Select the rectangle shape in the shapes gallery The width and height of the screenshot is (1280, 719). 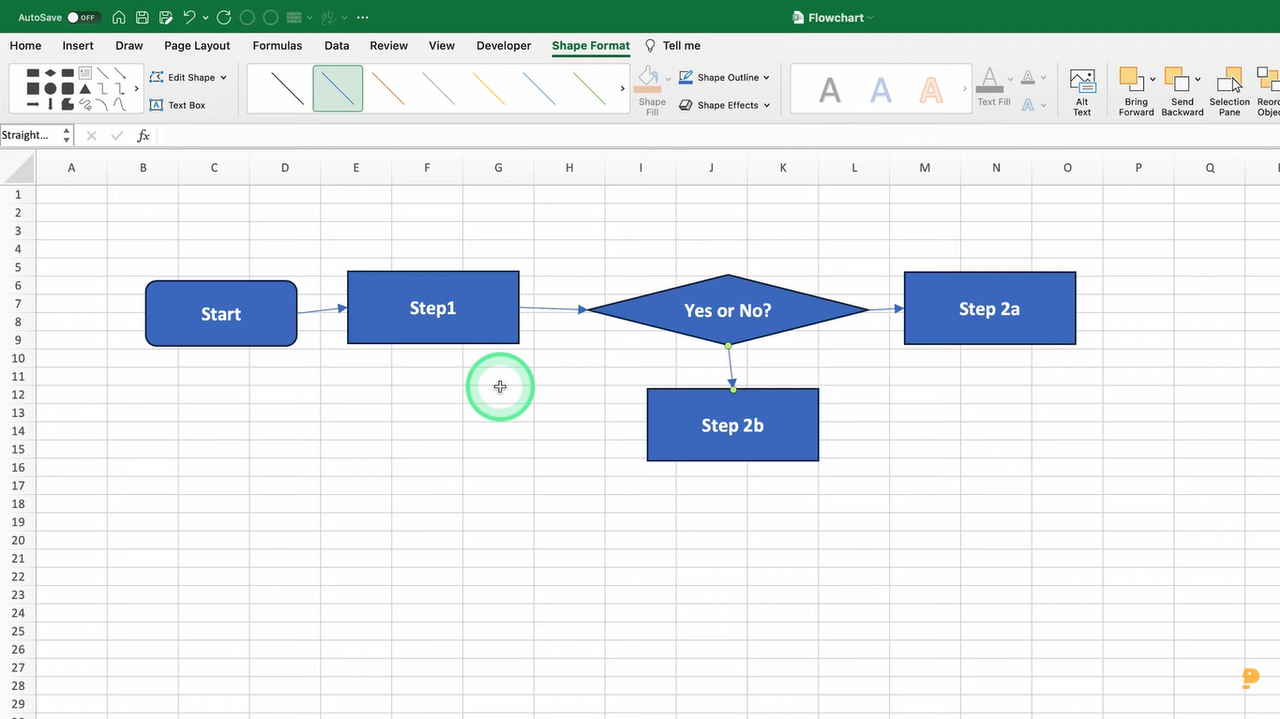(33, 73)
